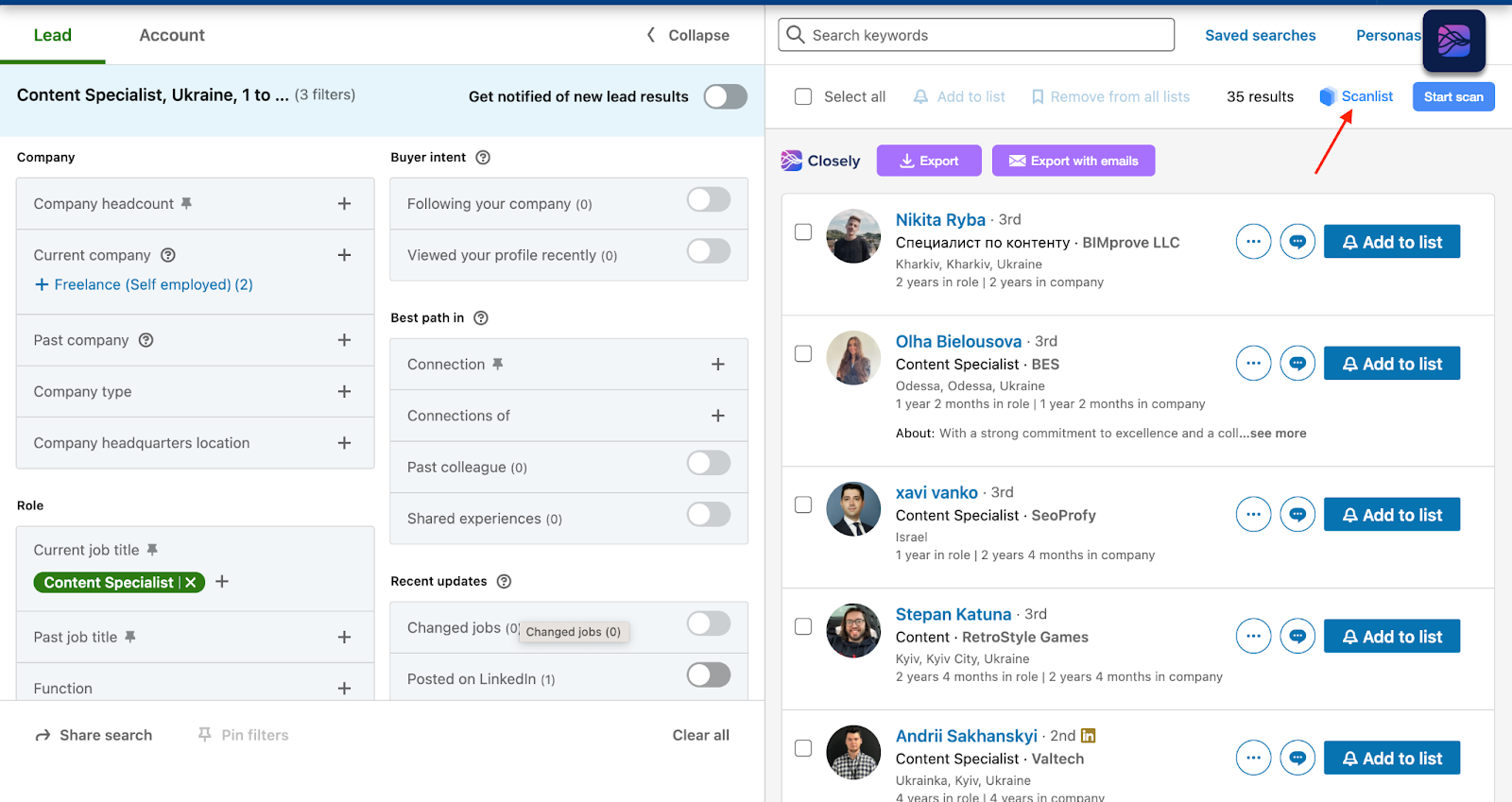Open more options for Nikita Ryba
This screenshot has width=1512, height=802.
[x=1253, y=242]
